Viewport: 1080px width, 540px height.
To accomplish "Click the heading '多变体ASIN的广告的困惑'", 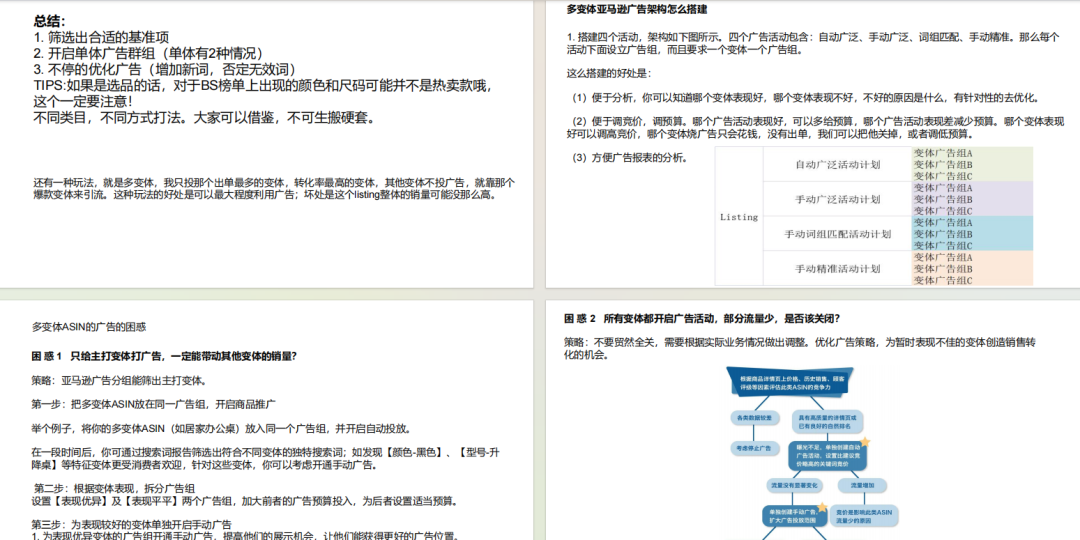I will [89, 327].
